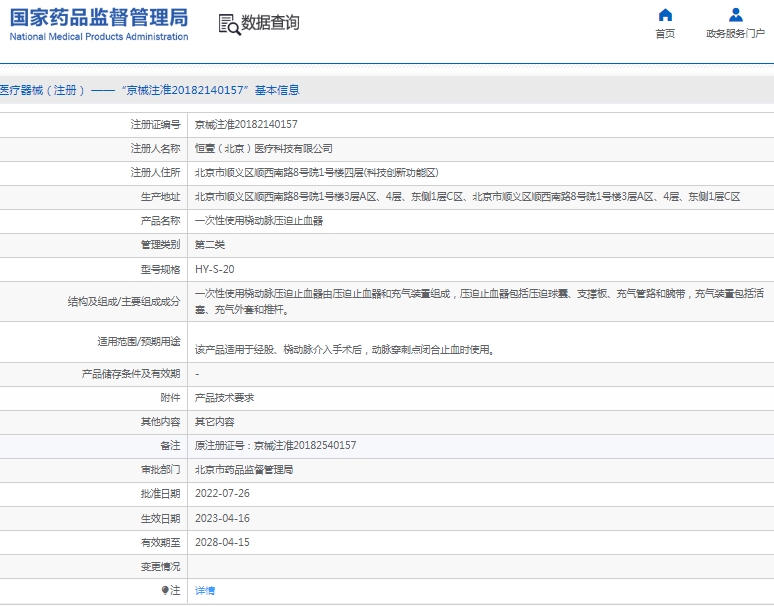Screen dimensions: 774x606
Task: Select effective date 2023-04-16
Action: point(222,519)
